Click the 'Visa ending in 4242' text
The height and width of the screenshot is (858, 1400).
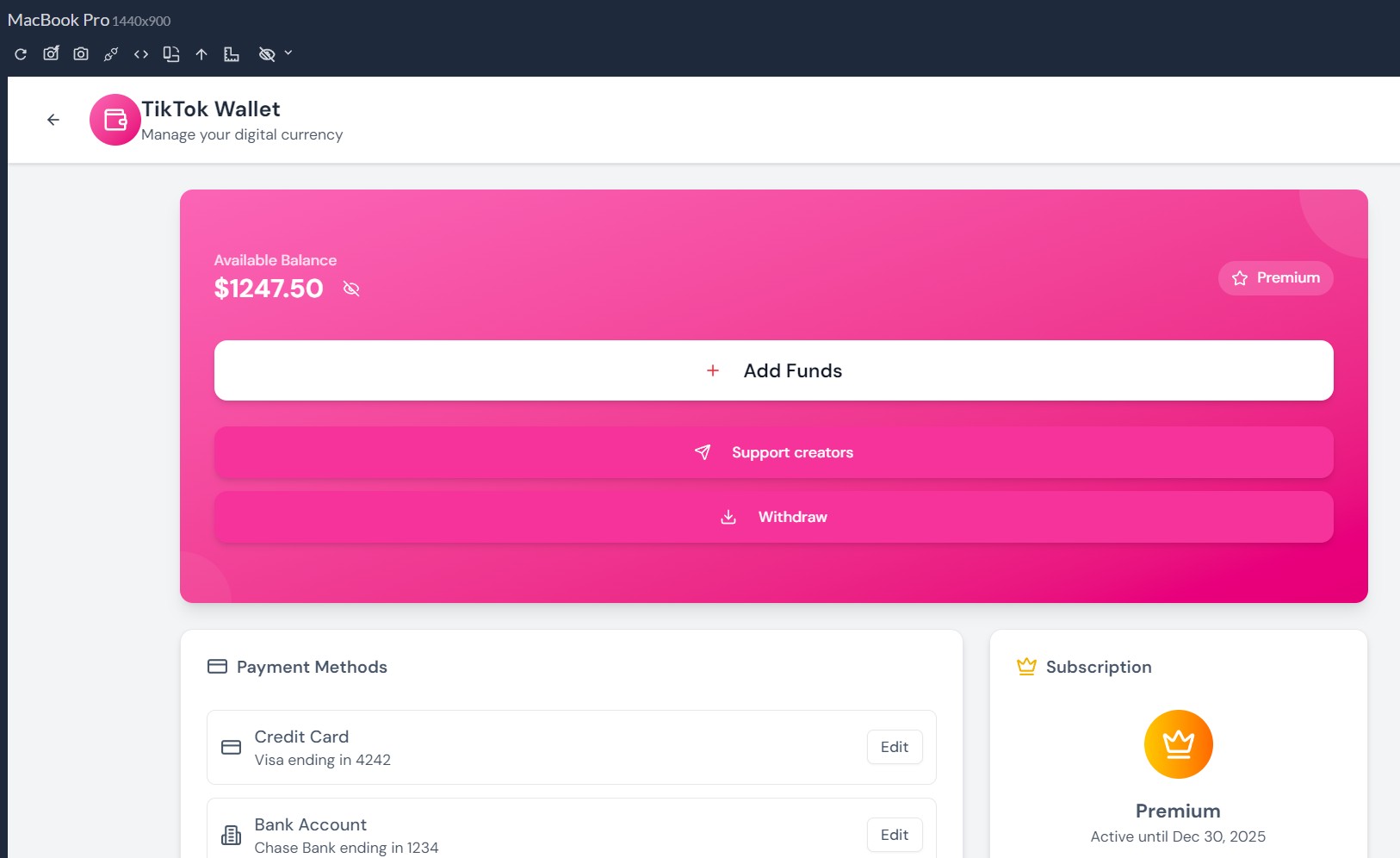[323, 760]
